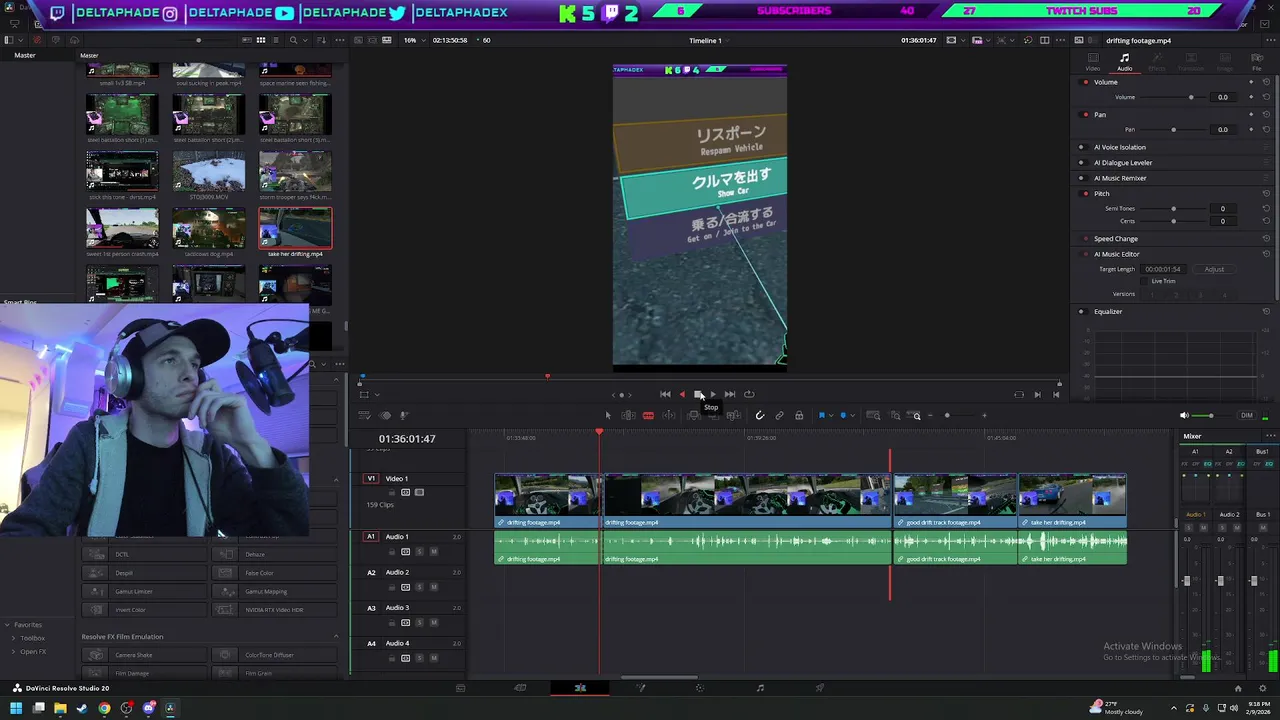Click the Target Length timecode field

tap(1164, 269)
